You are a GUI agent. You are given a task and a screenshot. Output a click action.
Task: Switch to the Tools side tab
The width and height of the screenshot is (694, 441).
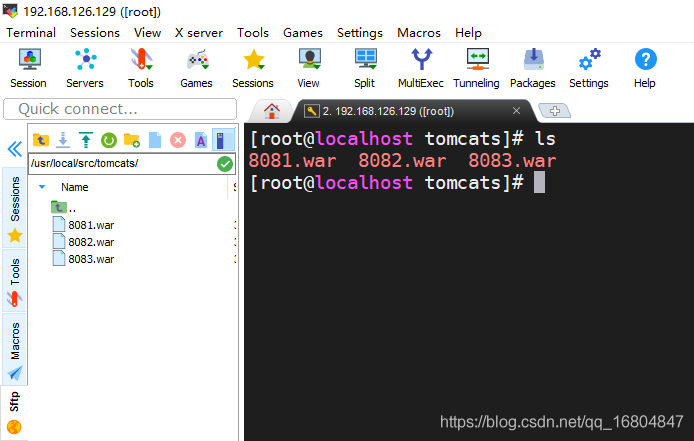(15, 282)
